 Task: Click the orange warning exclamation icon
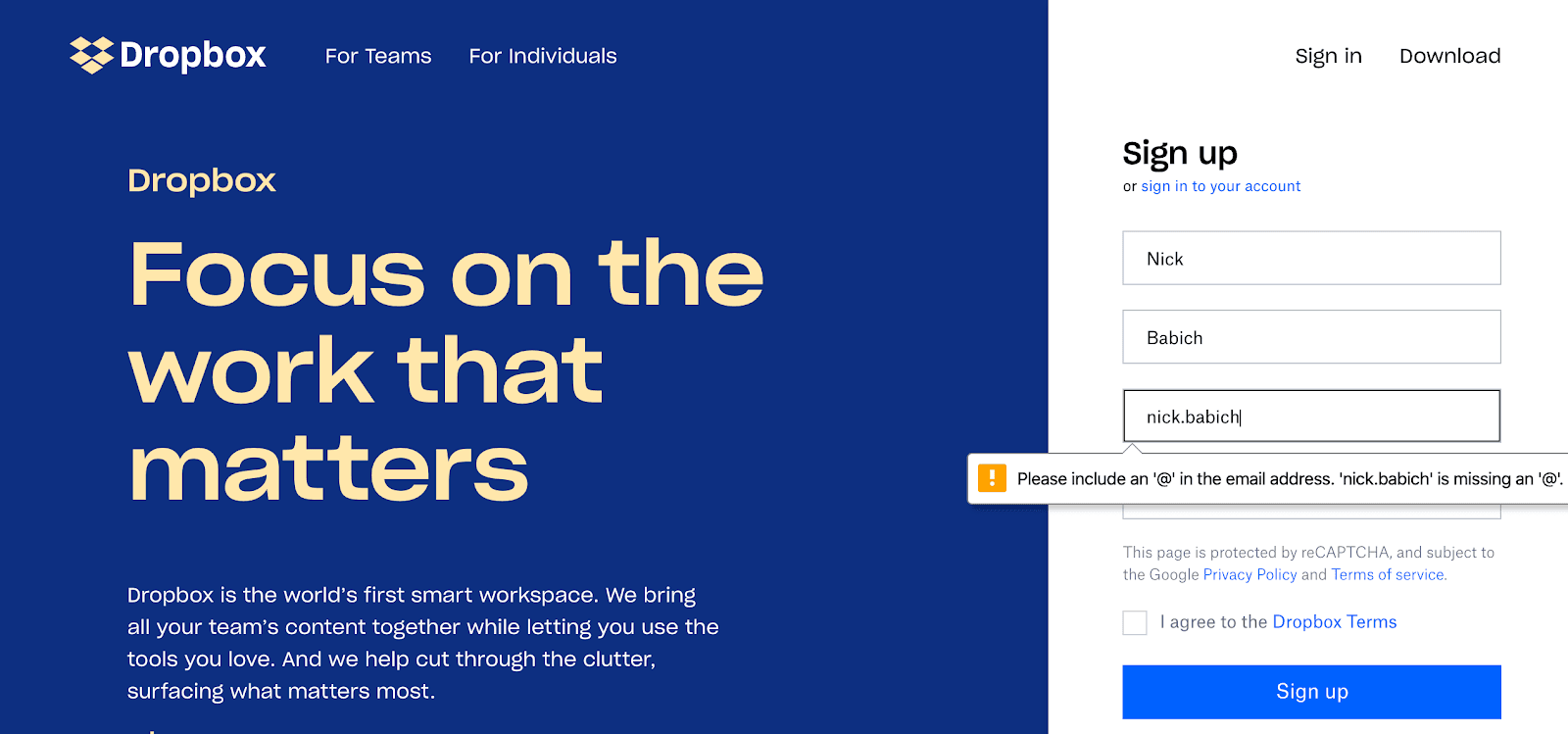[x=992, y=478]
